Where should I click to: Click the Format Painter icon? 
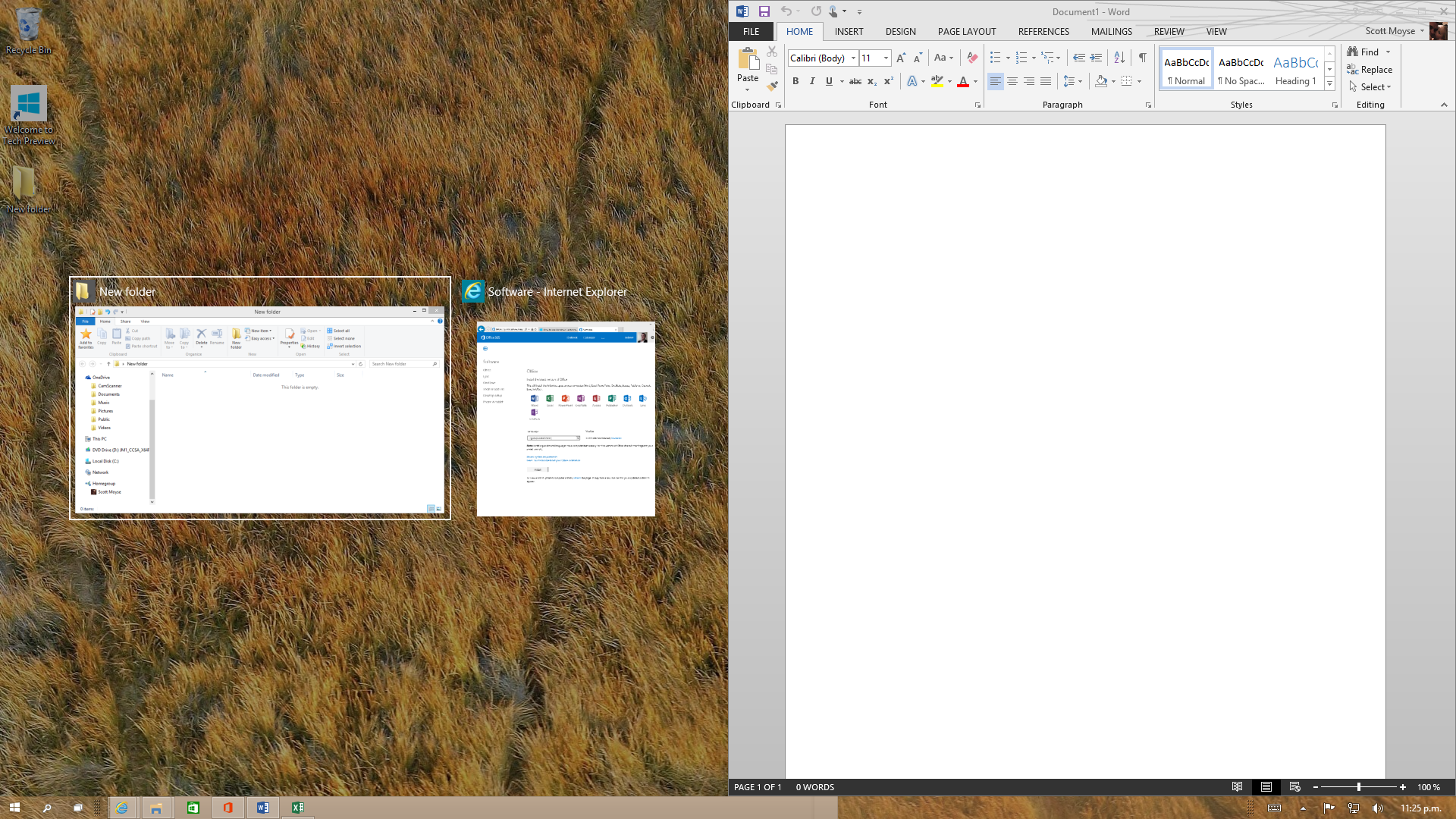pos(772,86)
